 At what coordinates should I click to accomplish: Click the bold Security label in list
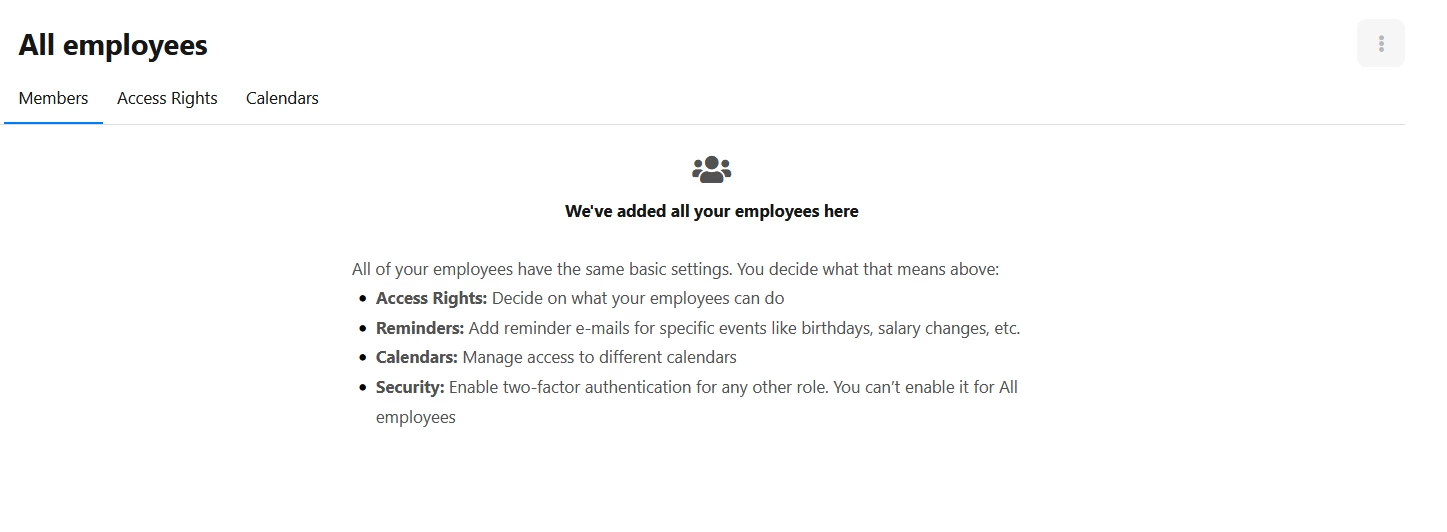pos(410,387)
